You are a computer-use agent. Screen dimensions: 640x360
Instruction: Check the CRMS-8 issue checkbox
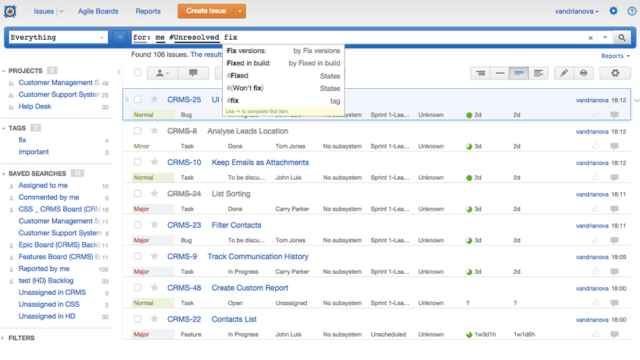[x=138, y=131]
